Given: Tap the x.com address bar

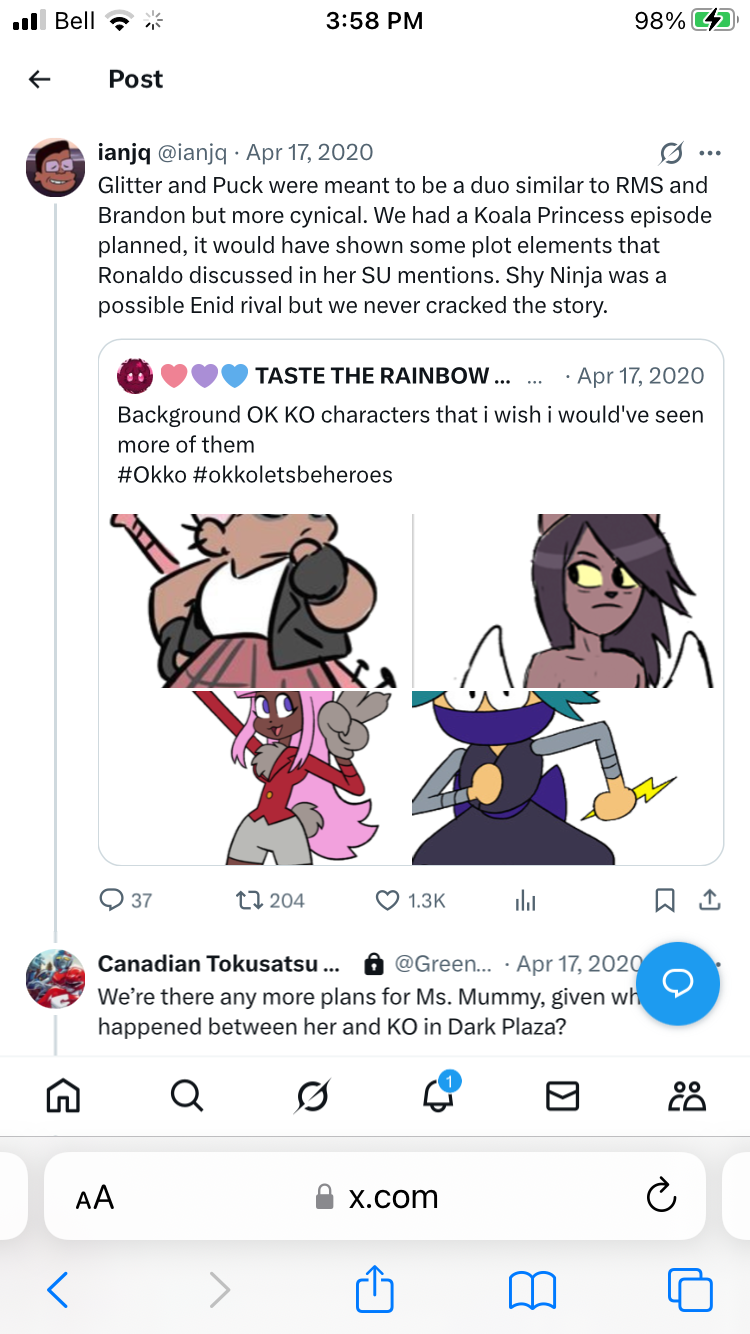Looking at the screenshot, I should (375, 1197).
